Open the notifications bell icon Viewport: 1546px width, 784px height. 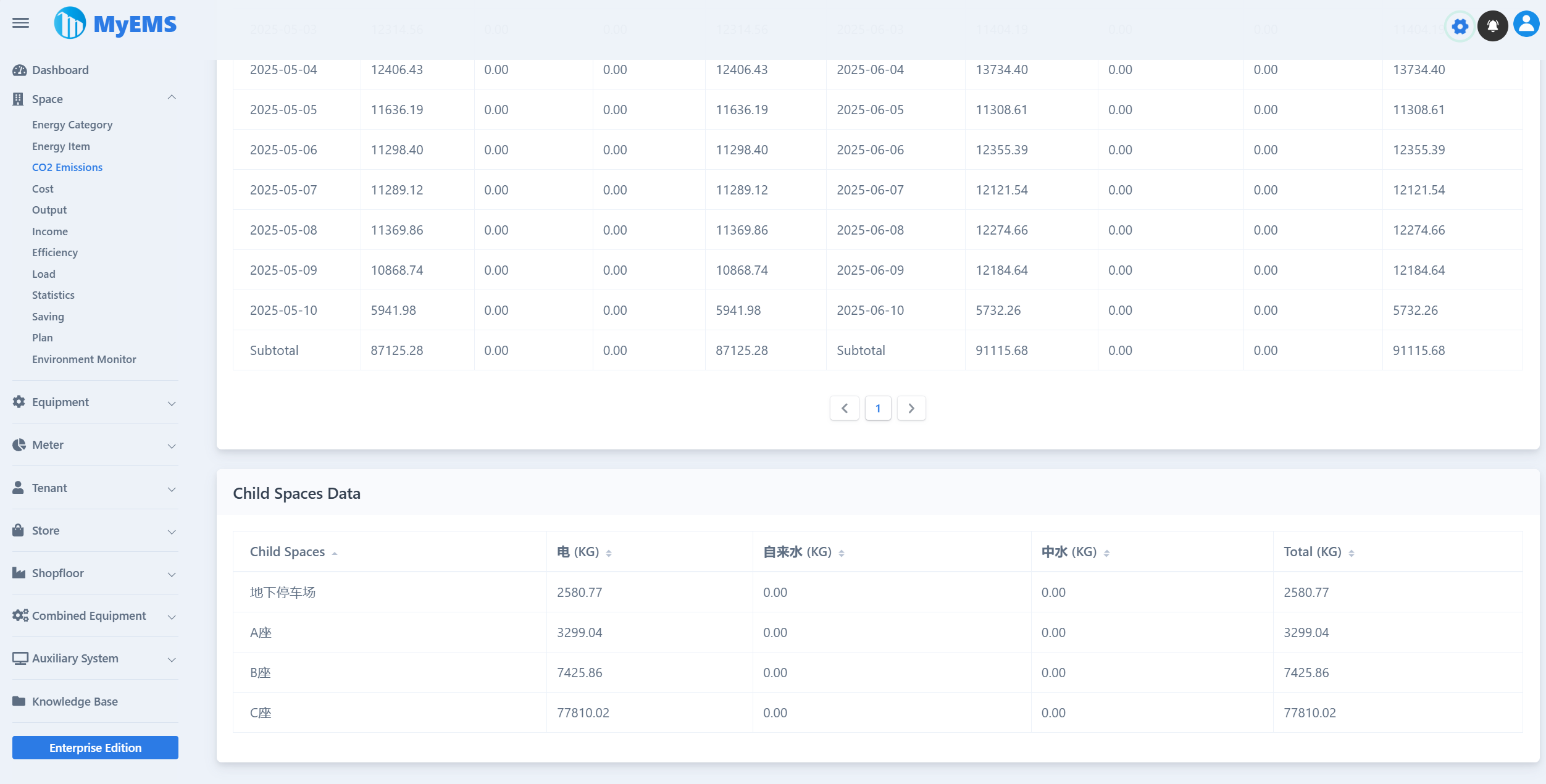(x=1493, y=26)
